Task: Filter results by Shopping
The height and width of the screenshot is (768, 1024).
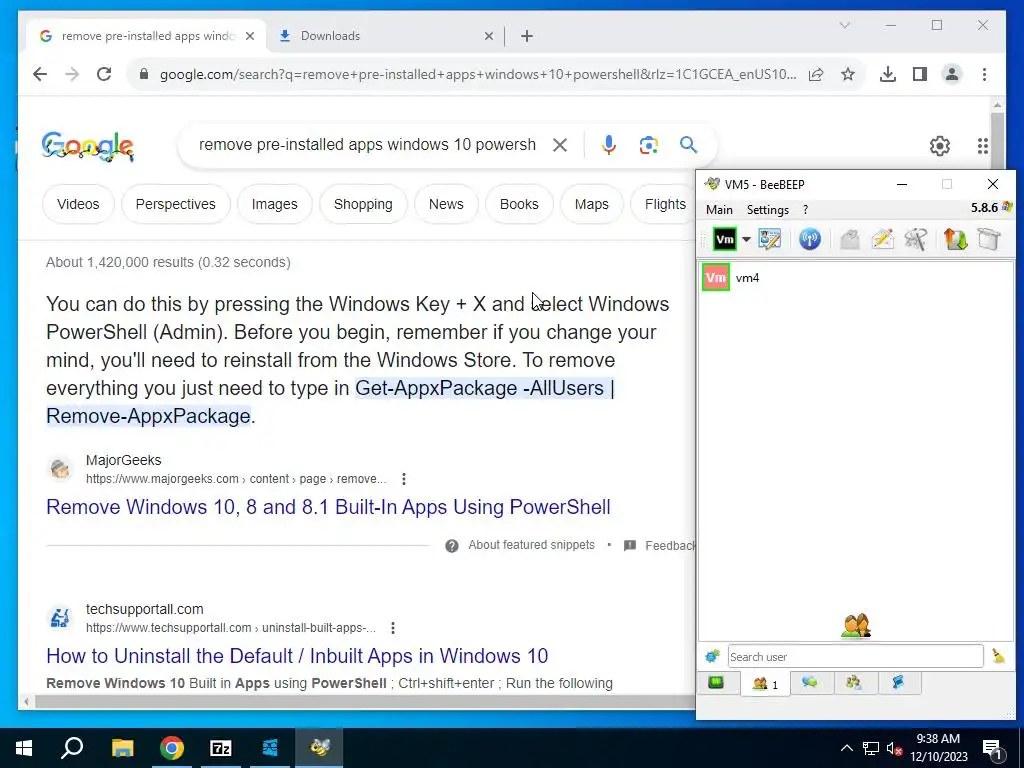Action: (x=363, y=204)
